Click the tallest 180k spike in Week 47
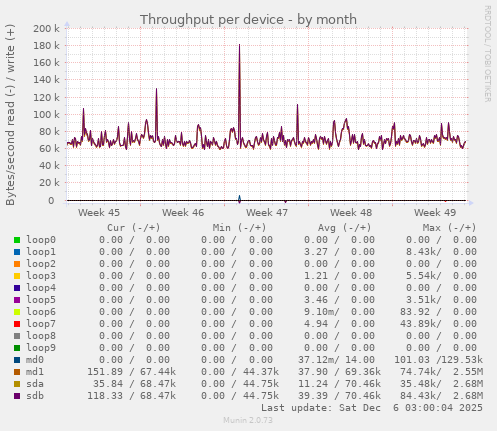497x431 pixels. click(239, 45)
